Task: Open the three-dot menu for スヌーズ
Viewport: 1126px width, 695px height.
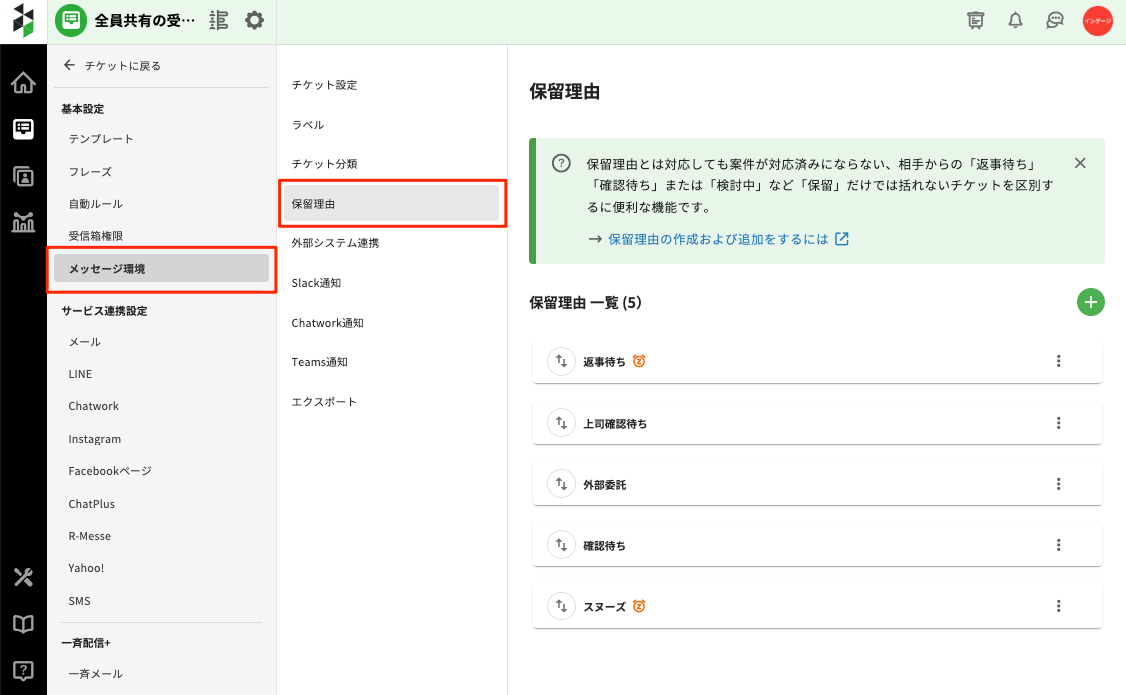Action: 1058,606
